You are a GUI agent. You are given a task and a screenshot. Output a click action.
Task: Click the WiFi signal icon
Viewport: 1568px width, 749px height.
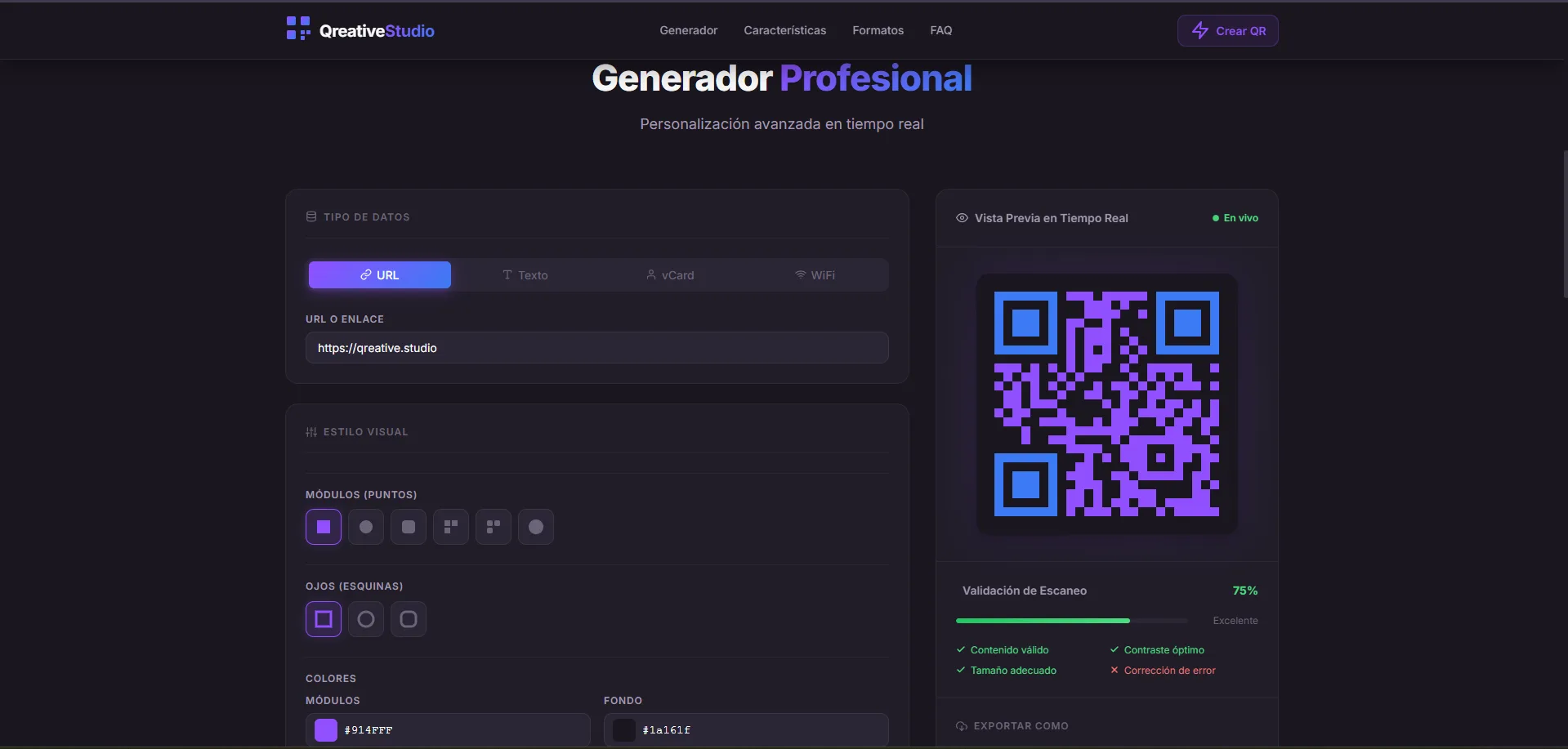[x=801, y=274]
